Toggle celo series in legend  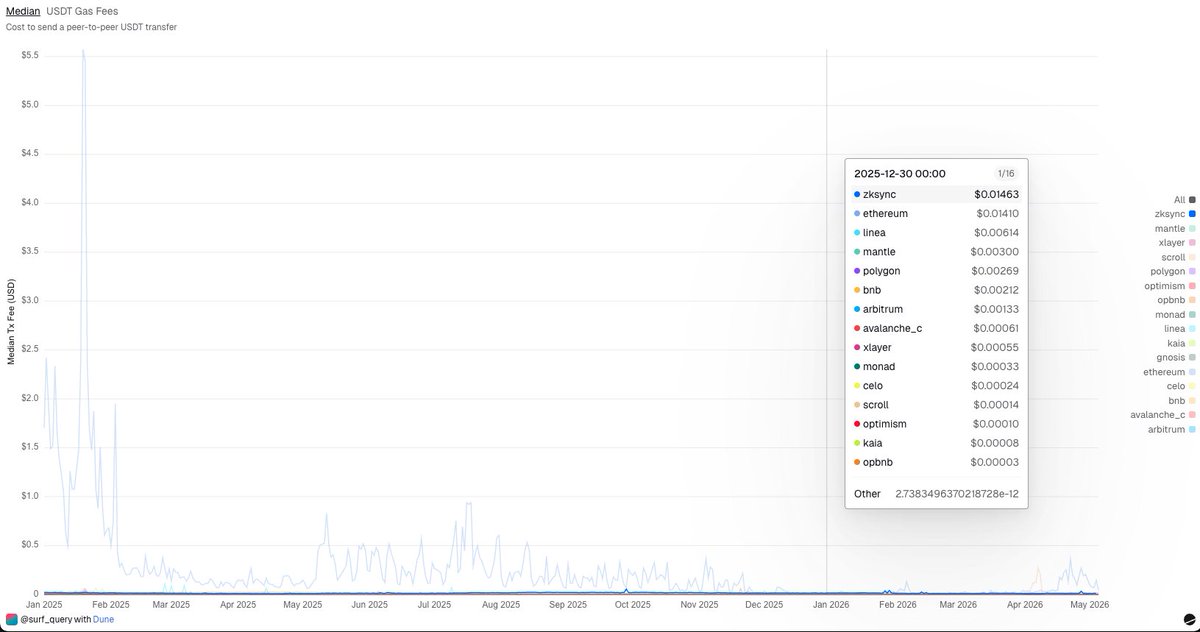(1181, 386)
